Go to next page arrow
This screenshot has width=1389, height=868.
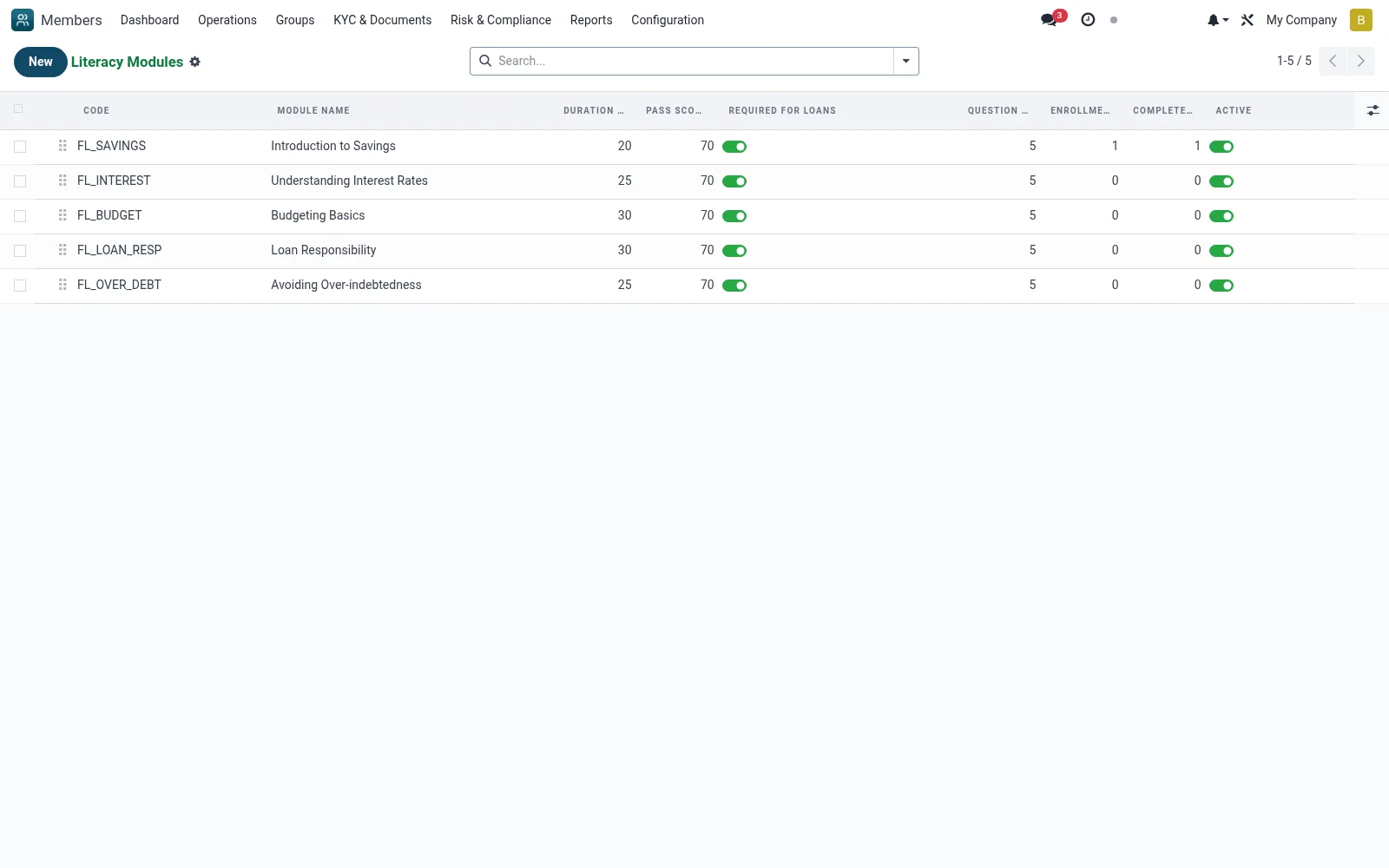pyautogui.click(x=1361, y=61)
